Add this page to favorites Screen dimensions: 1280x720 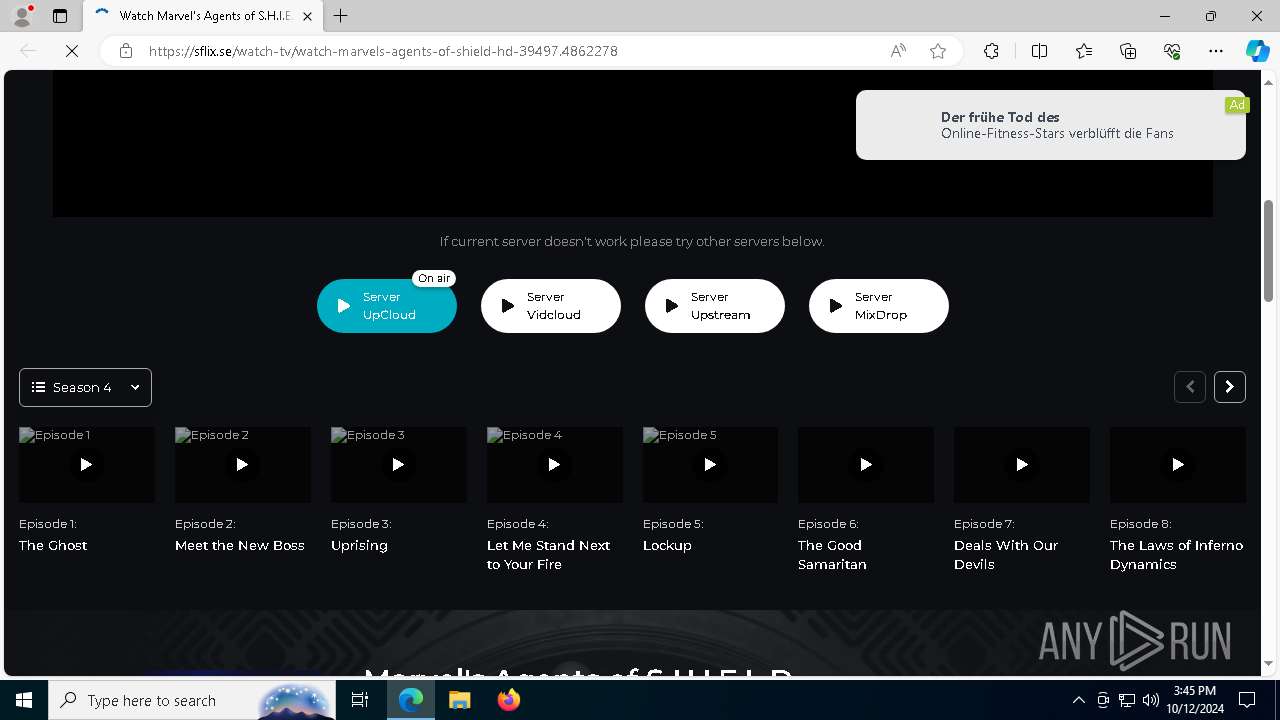coord(938,51)
